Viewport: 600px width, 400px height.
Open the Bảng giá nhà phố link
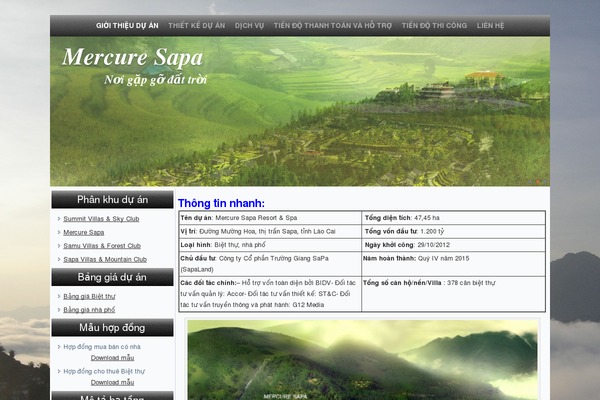[89, 310]
